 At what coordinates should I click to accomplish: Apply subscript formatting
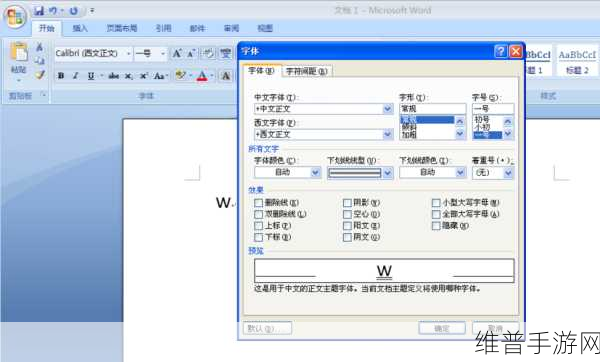click(128, 76)
